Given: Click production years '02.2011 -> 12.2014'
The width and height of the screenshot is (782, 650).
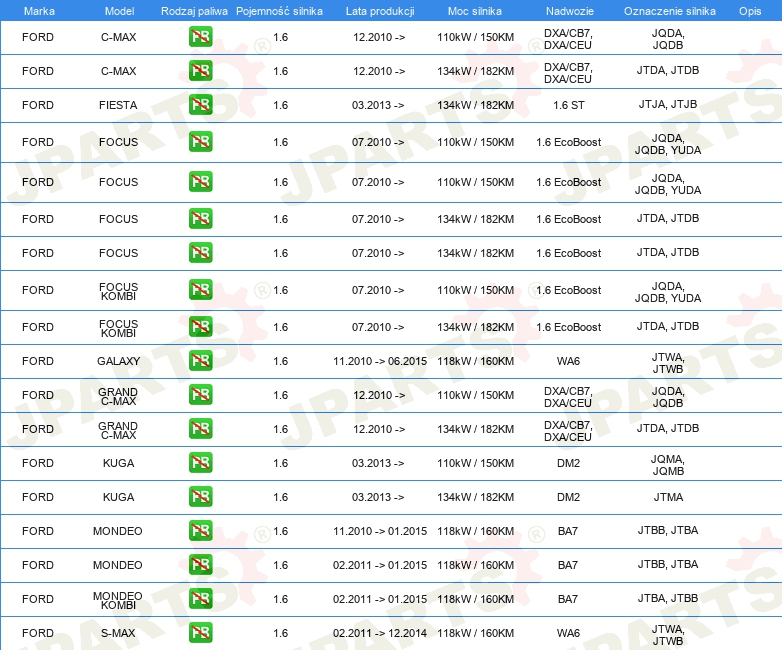Looking at the screenshot, I should (380, 633).
